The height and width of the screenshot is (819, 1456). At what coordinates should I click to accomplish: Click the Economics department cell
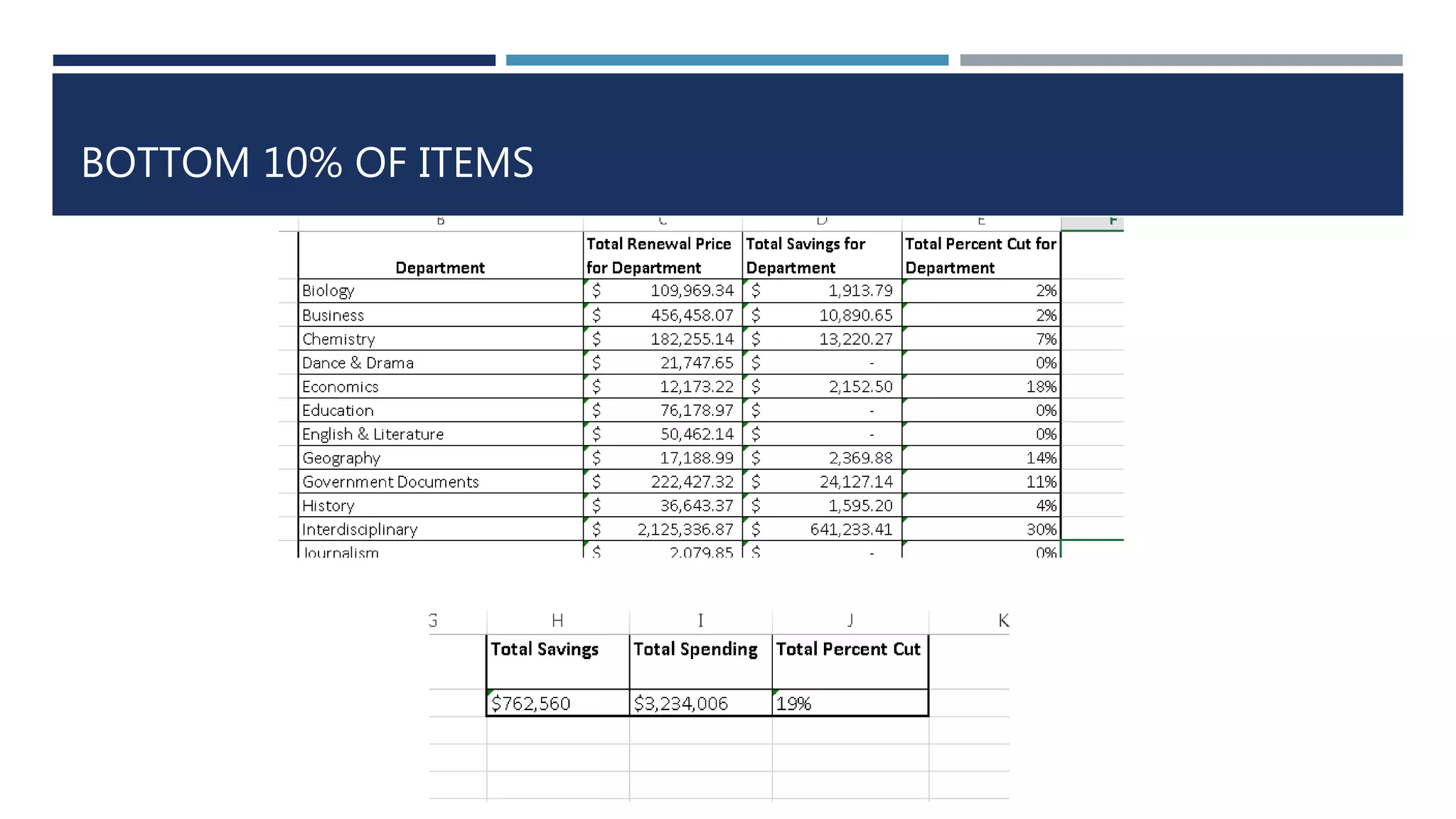(440, 387)
